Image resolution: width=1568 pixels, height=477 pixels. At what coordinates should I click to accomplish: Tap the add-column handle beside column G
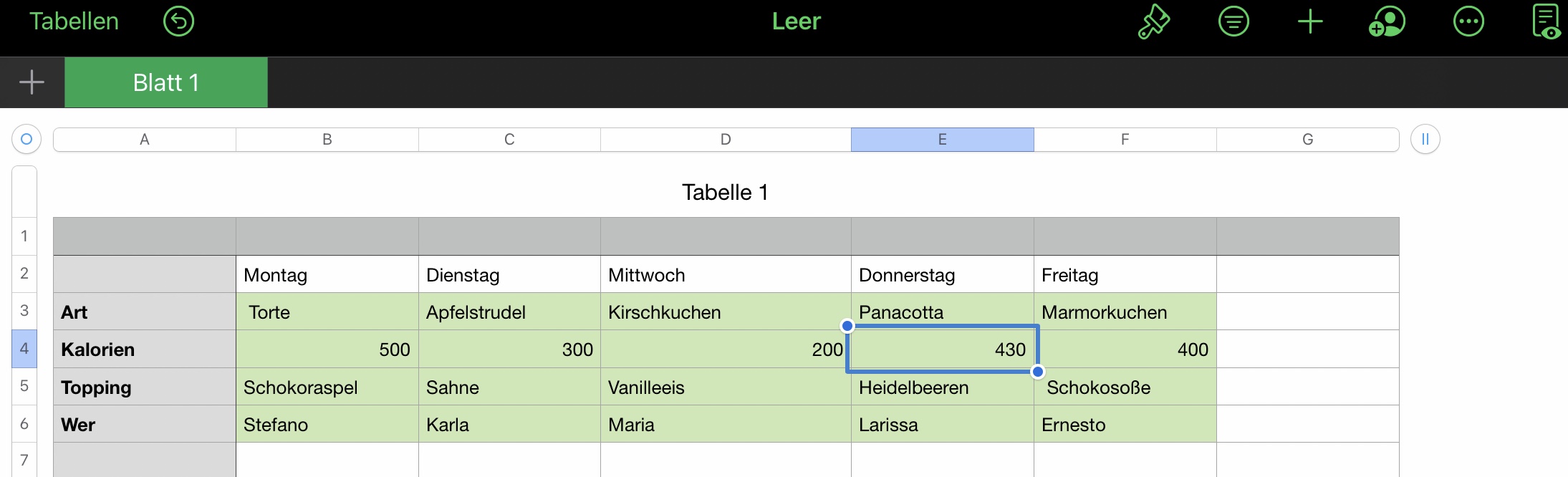[x=1425, y=139]
